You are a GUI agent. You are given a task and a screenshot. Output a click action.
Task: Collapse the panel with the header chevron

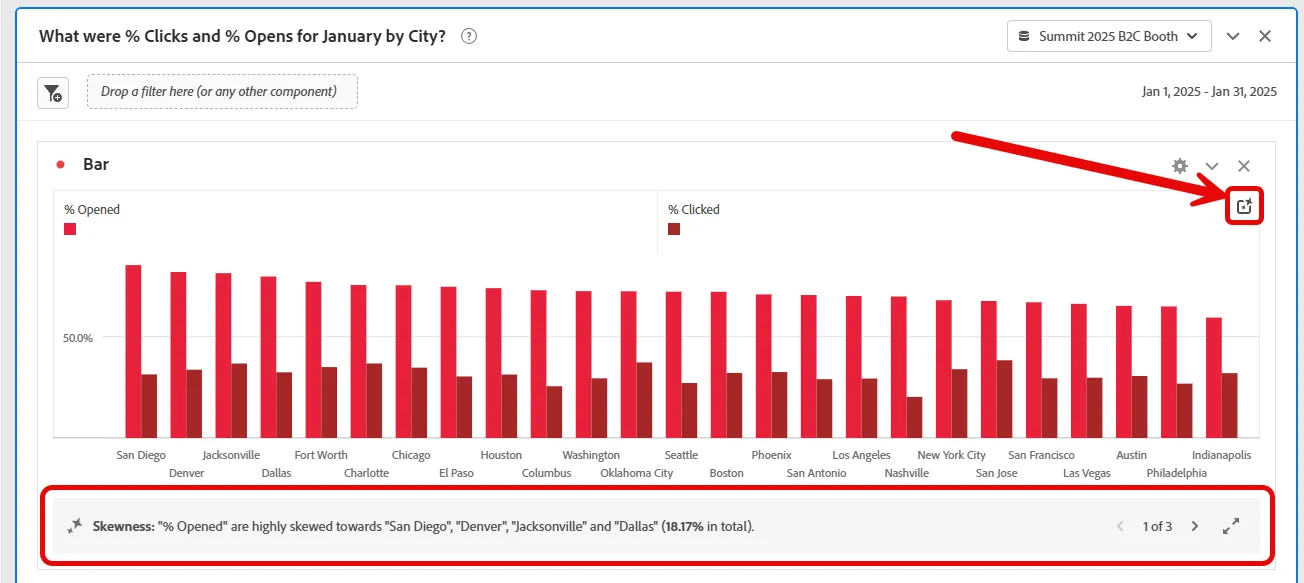(1233, 36)
